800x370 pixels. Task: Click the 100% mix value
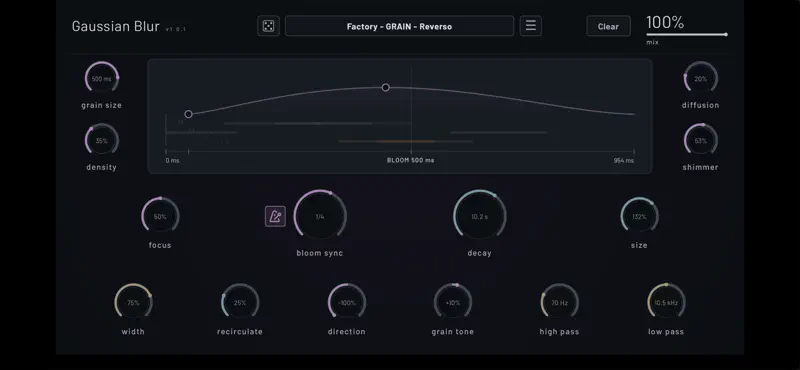tap(665, 22)
